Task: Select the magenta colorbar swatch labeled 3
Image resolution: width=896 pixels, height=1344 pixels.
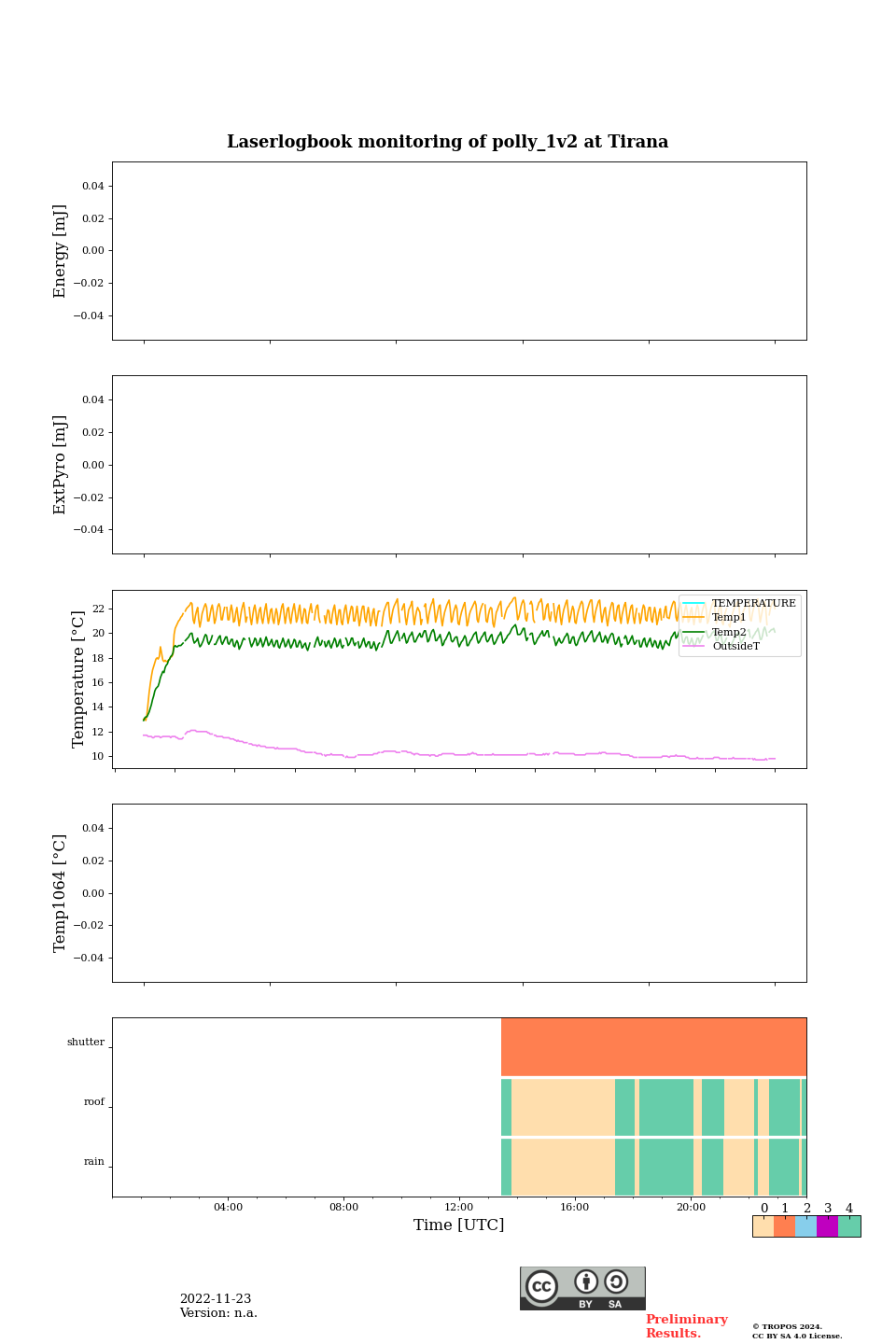Action: (827, 1226)
